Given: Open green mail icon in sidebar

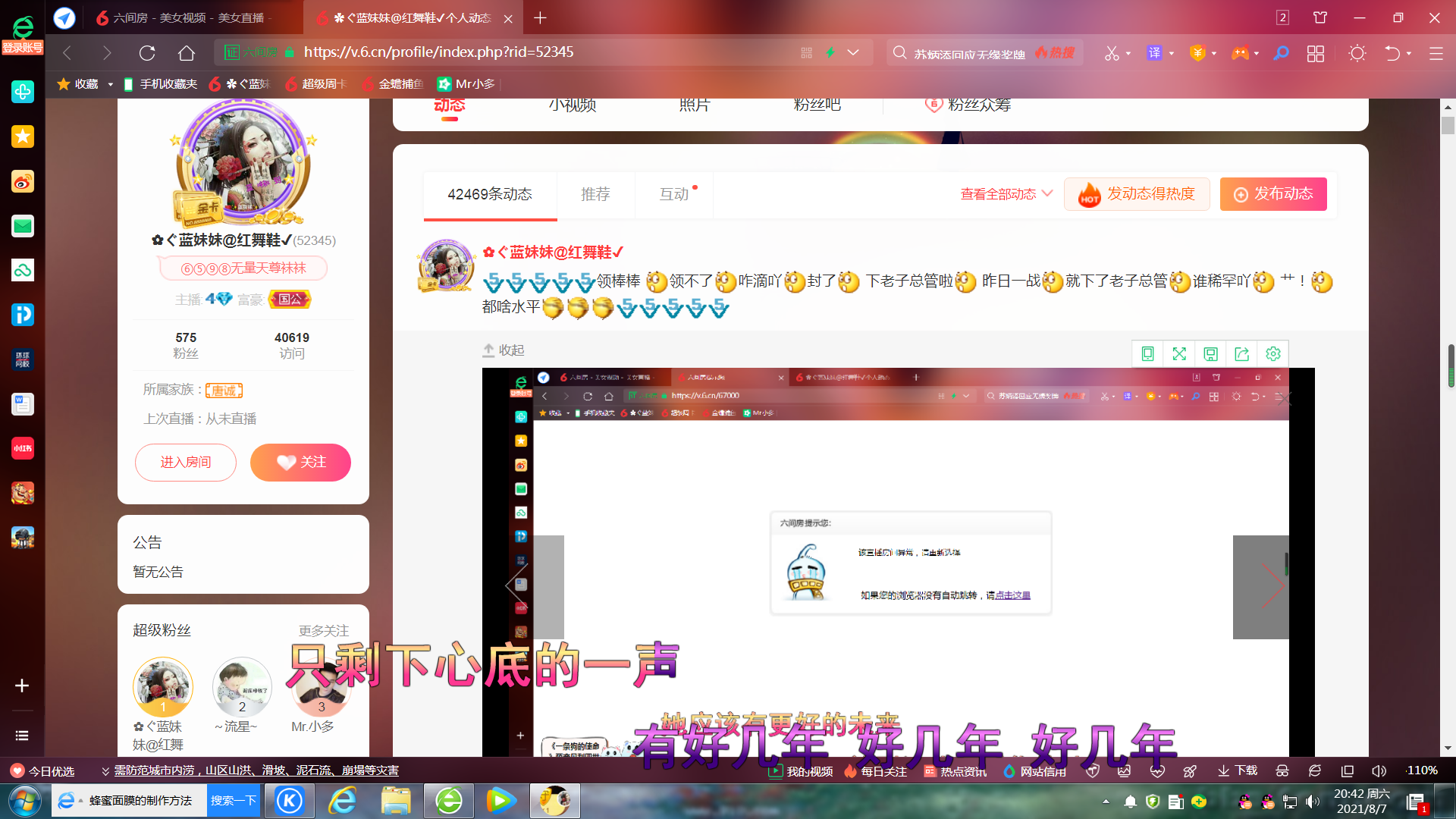Looking at the screenshot, I should coord(23,226).
